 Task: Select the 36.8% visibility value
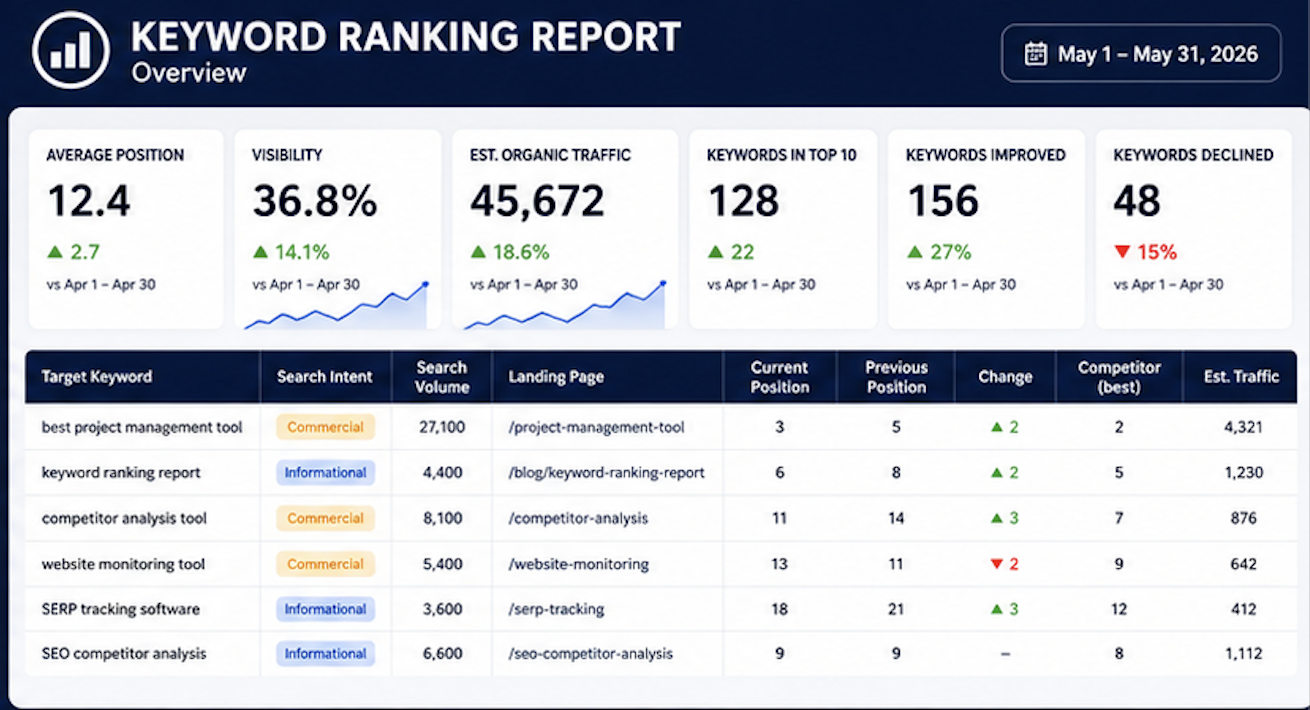coord(315,201)
